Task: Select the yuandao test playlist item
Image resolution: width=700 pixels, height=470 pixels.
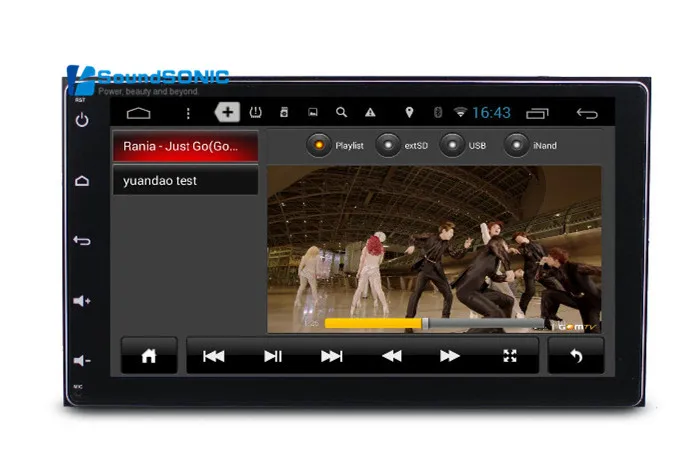Action: [x=185, y=180]
